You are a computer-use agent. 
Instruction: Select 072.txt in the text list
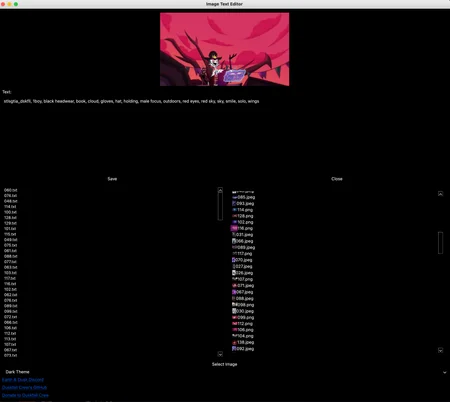pyautogui.click(x=11, y=317)
